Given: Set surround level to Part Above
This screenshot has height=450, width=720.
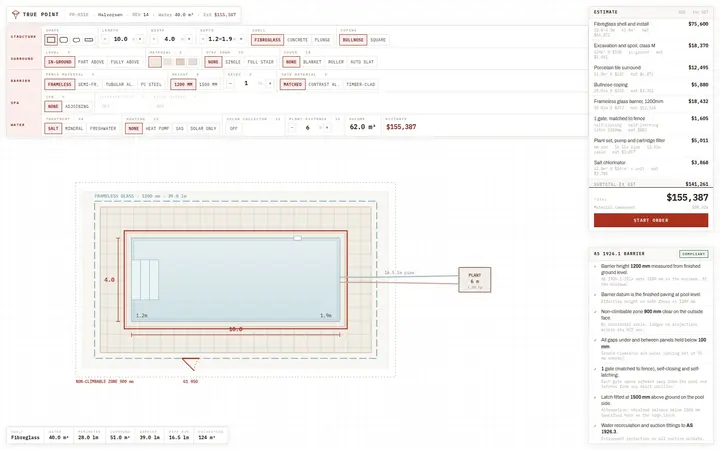Looking at the screenshot, I should click(x=91, y=62).
